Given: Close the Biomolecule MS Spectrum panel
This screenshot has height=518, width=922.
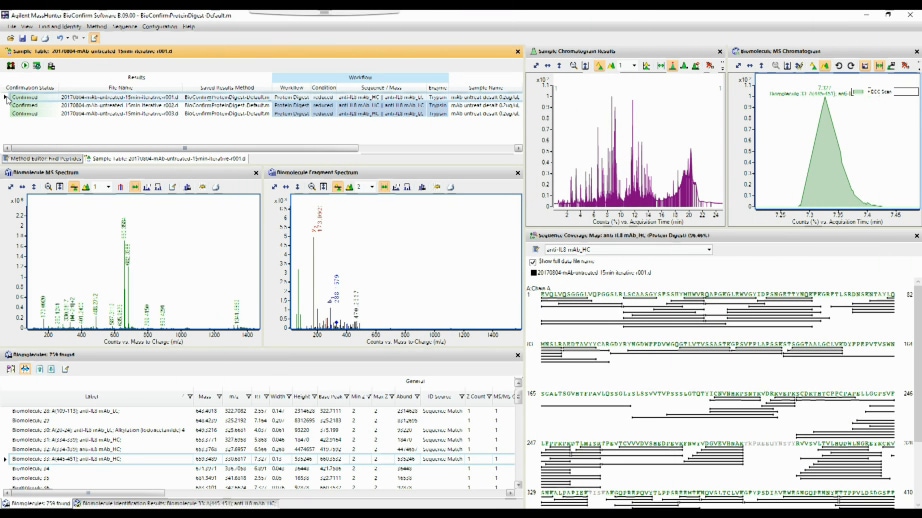Looking at the screenshot, I should (x=254, y=173).
